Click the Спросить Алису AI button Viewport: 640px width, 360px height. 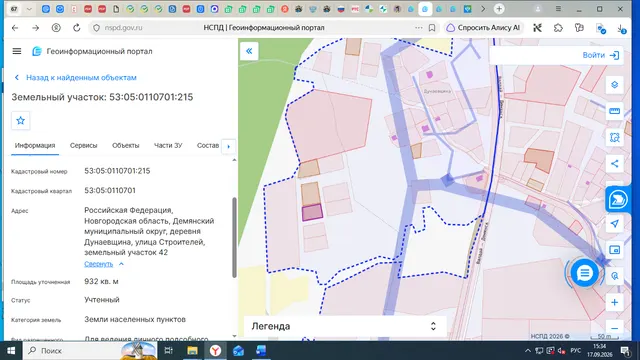click(x=484, y=28)
